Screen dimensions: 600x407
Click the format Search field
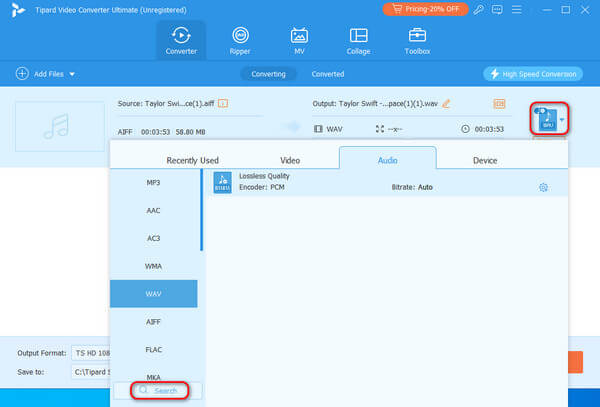pos(160,391)
